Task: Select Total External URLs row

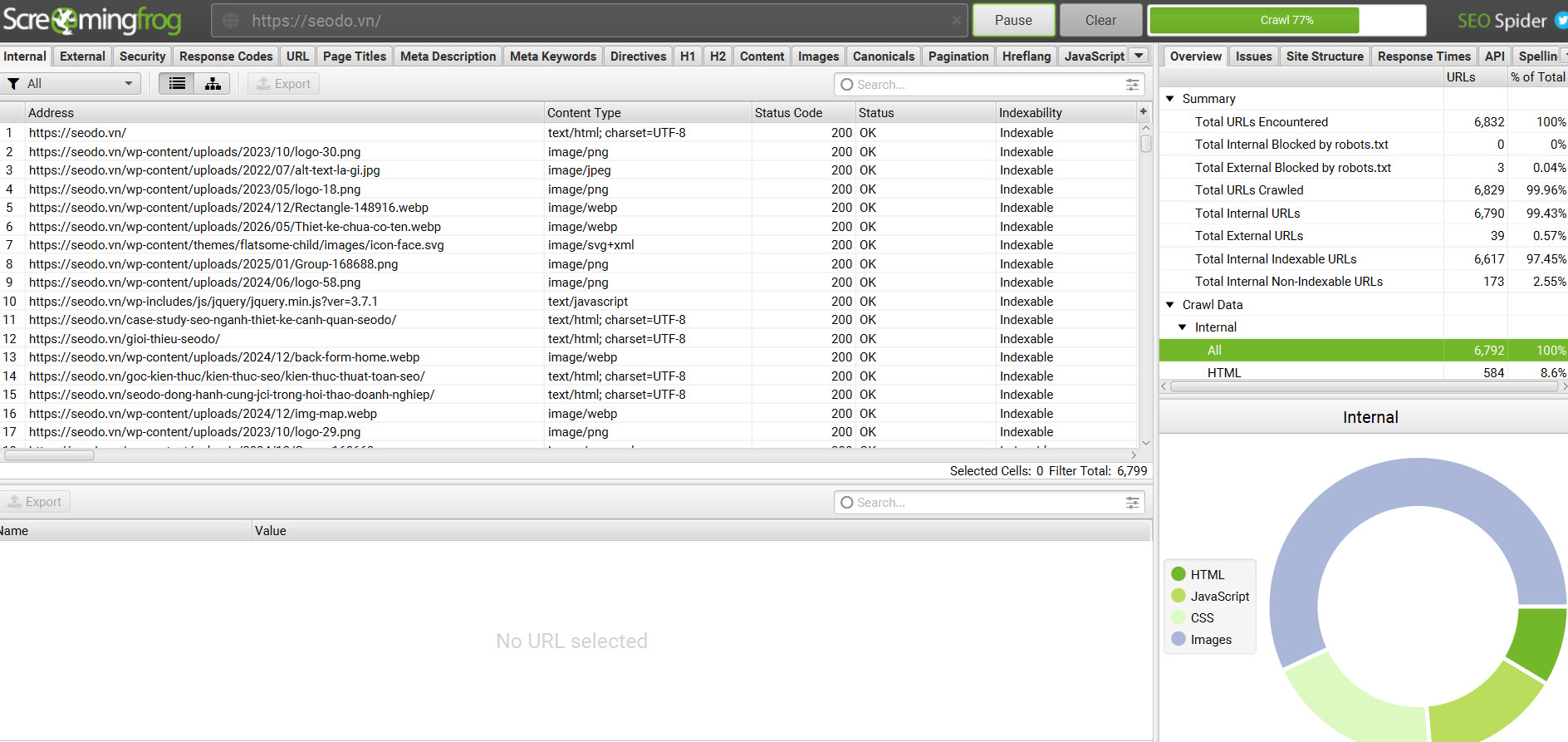Action: tap(1363, 236)
